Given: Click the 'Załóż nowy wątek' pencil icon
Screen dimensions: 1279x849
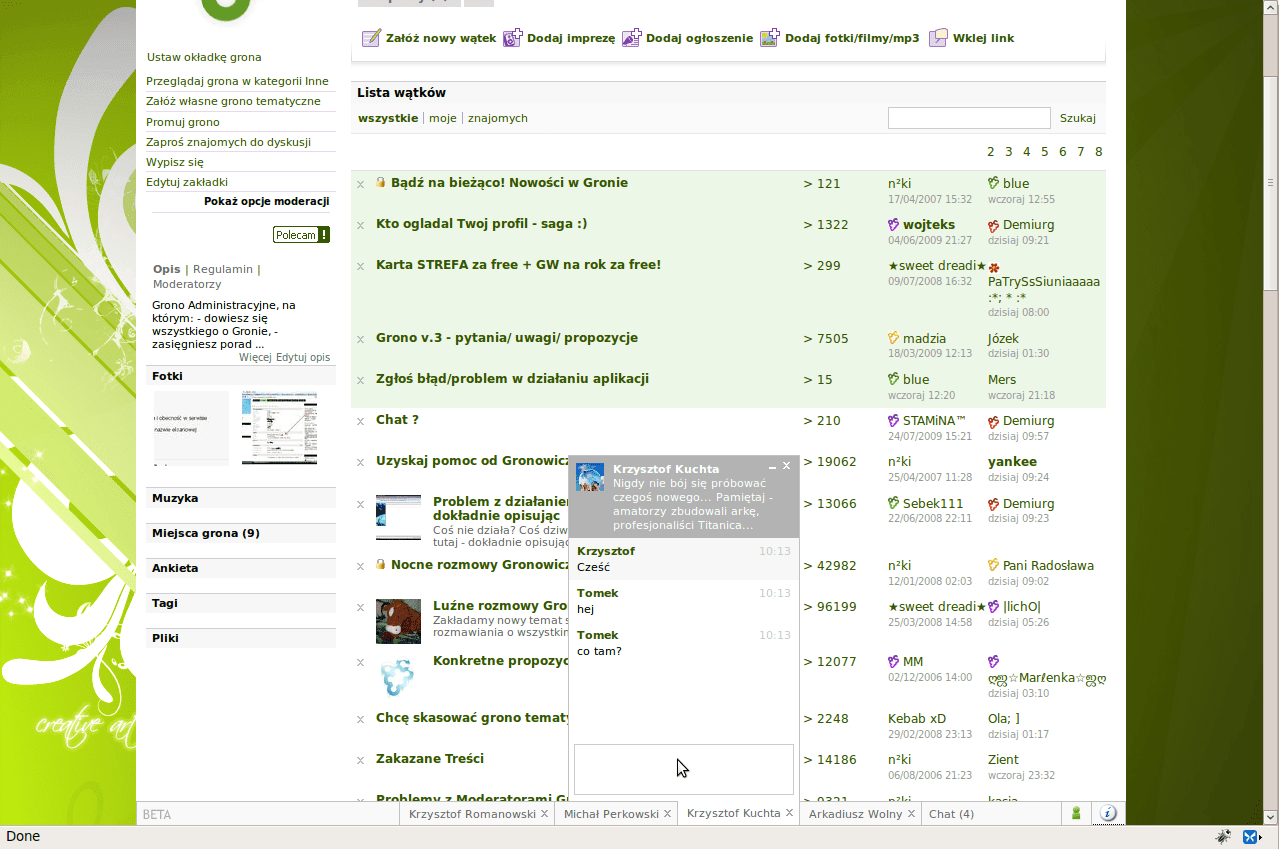Looking at the screenshot, I should [x=370, y=39].
